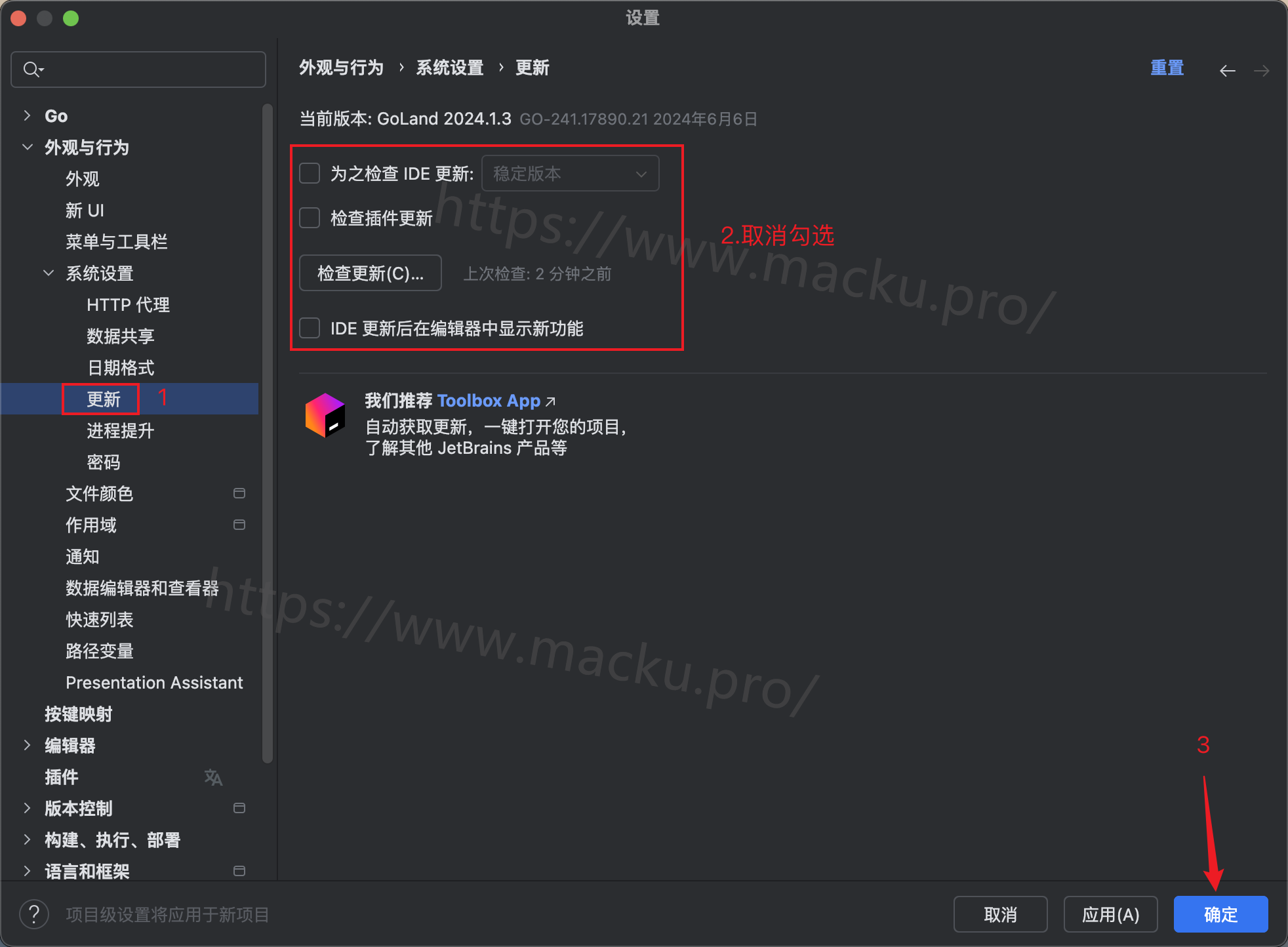Collapse the 外观与行为 section
Image resolution: width=1288 pixels, height=947 pixels.
[27, 147]
